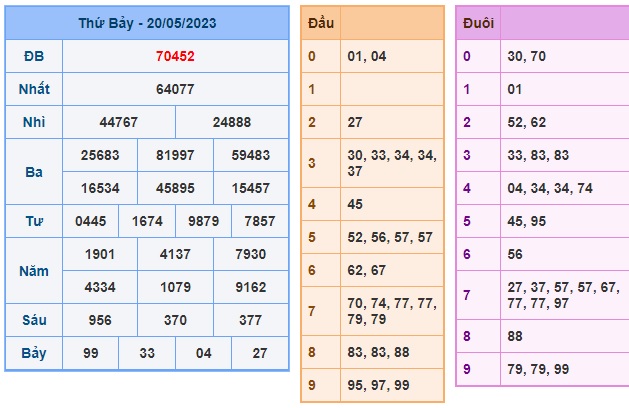The width and height of the screenshot is (629, 408).
Task: Click the 'Nhất' row label
Action: pos(34,89)
